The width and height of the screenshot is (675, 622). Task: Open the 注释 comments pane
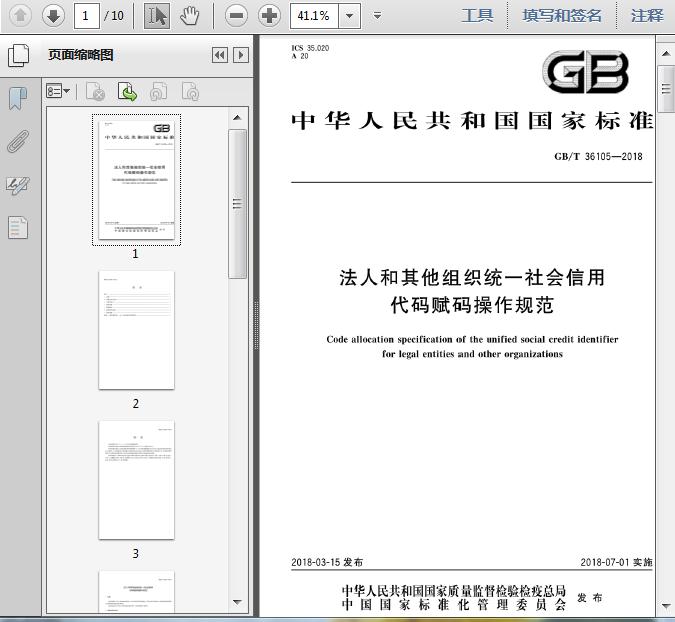647,15
